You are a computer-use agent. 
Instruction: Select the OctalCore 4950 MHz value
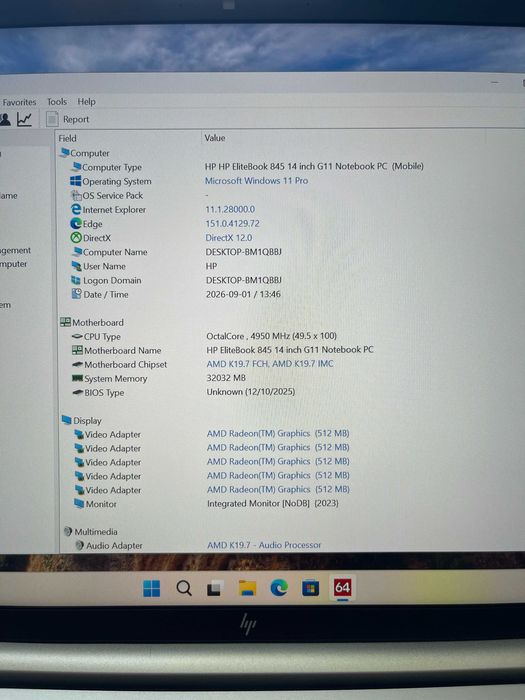click(271, 336)
